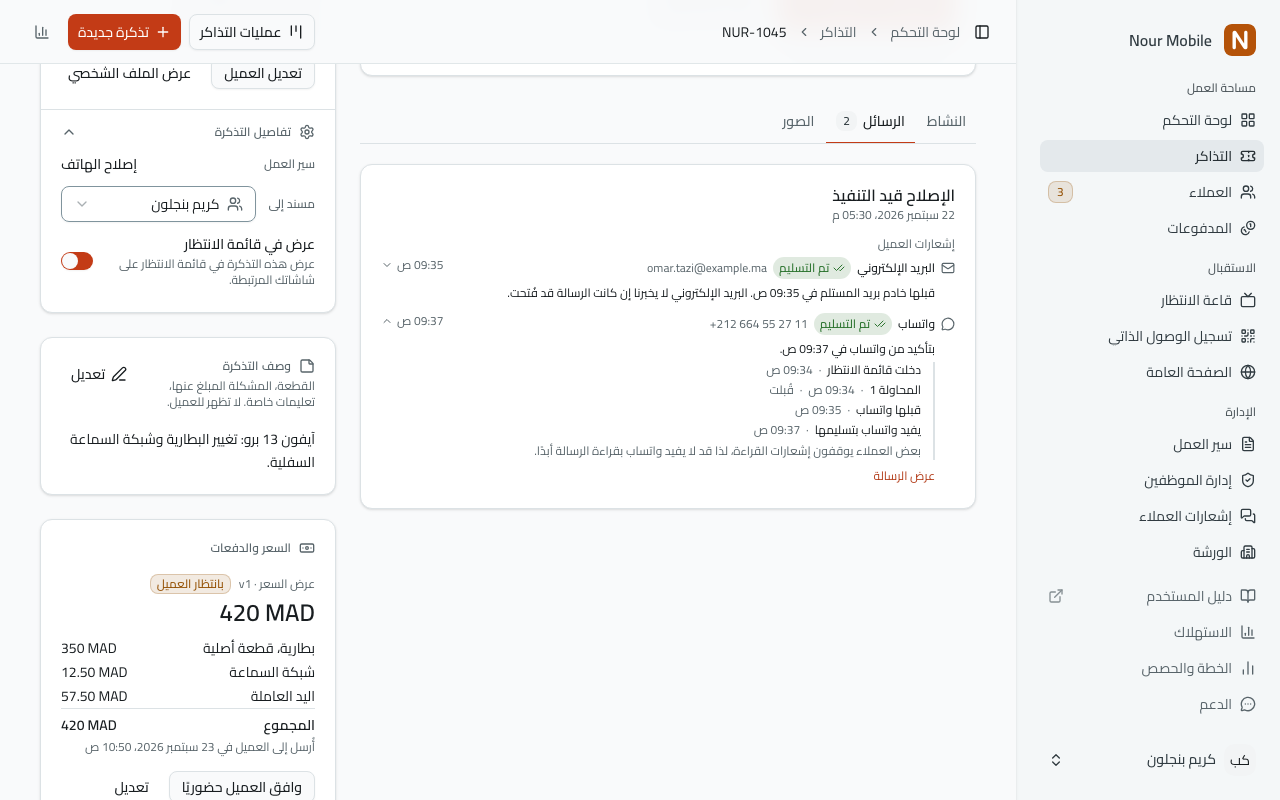Viewport: 1280px width, 800px height.
Task: Click the الورشة building icon
Action: 1248,552
